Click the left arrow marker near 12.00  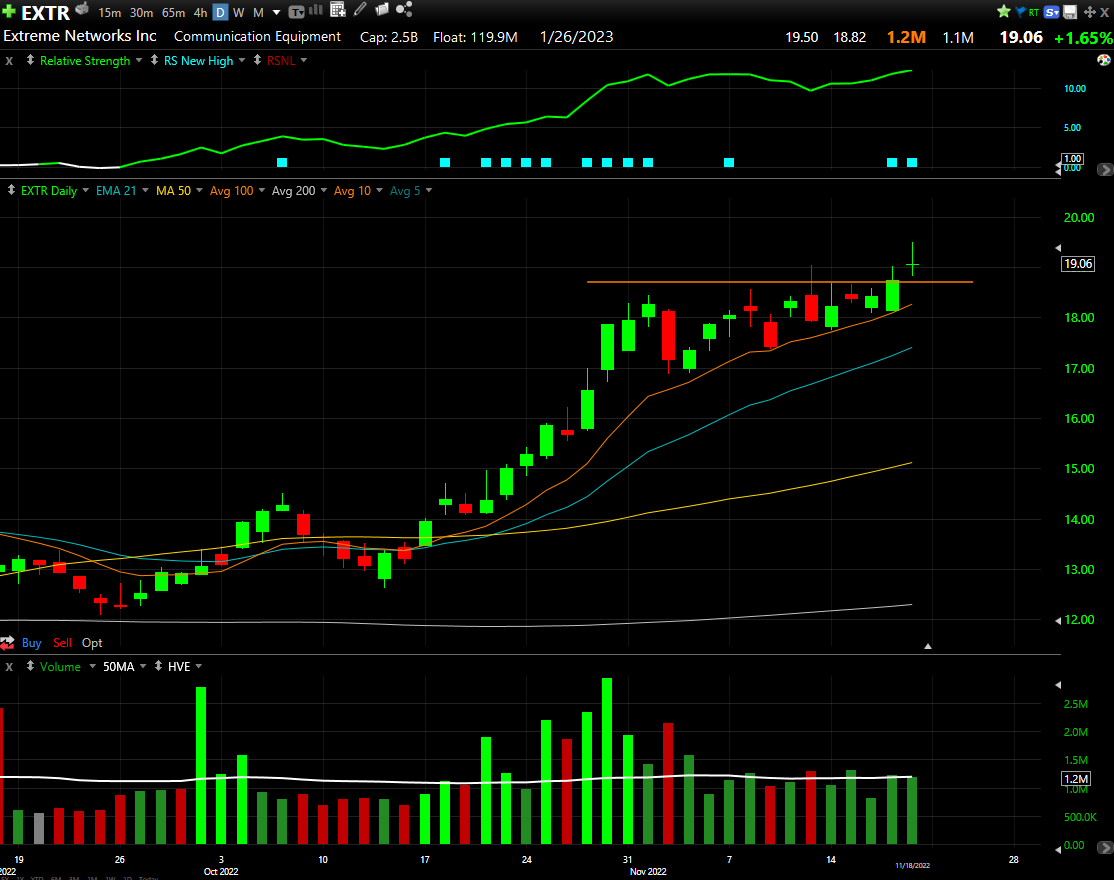(x=1058, y=620)
